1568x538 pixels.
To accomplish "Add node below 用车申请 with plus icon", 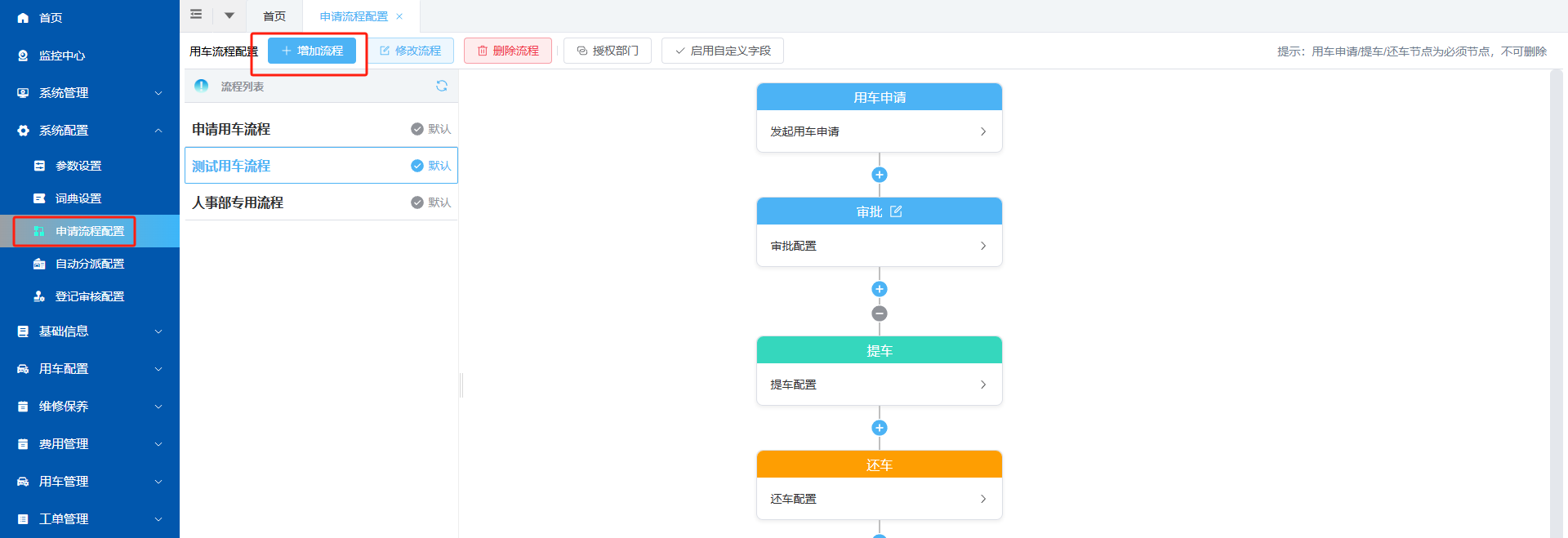I will click(880, 175).
